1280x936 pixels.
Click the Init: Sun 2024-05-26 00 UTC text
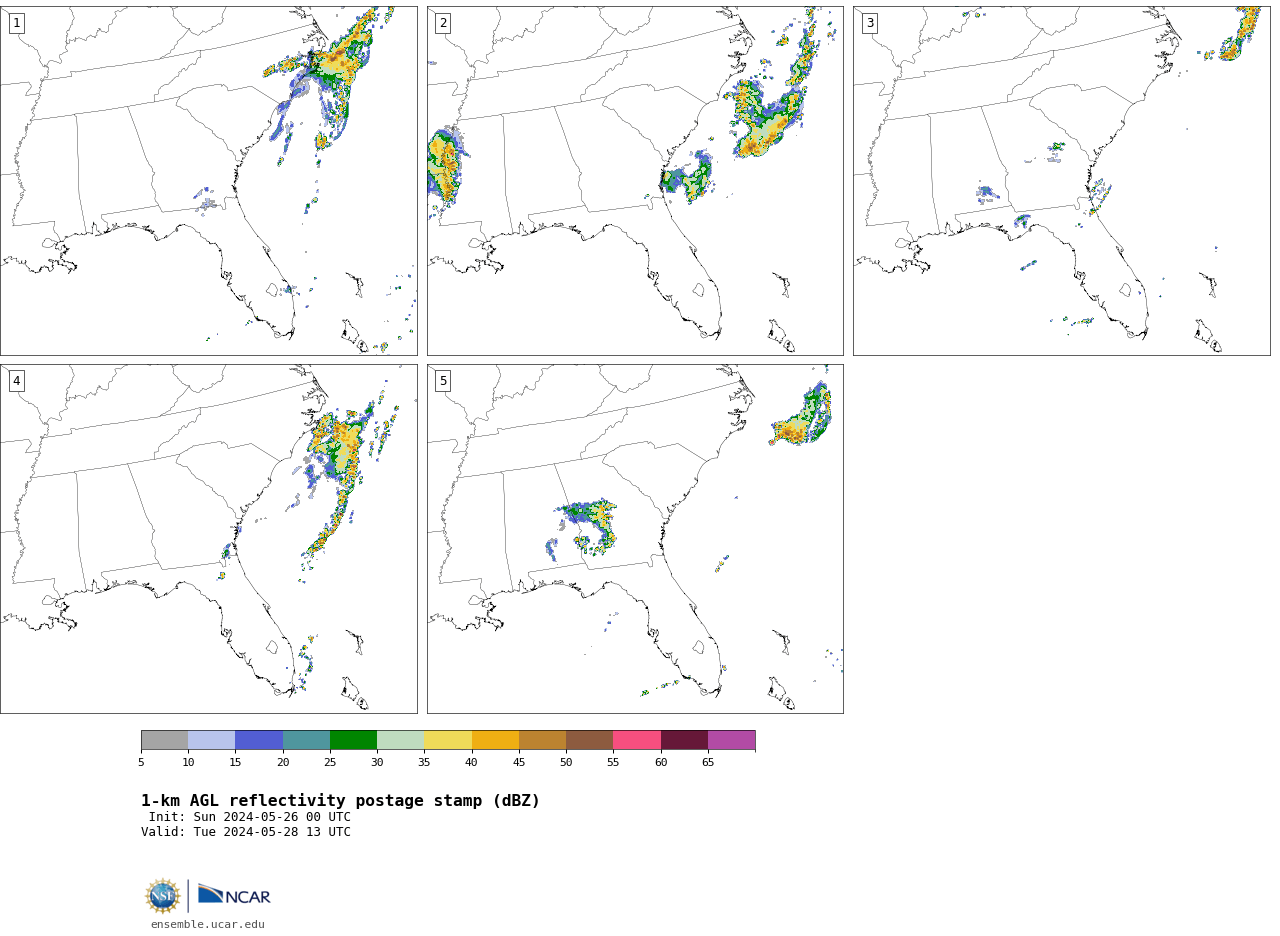tap(250, 817)
